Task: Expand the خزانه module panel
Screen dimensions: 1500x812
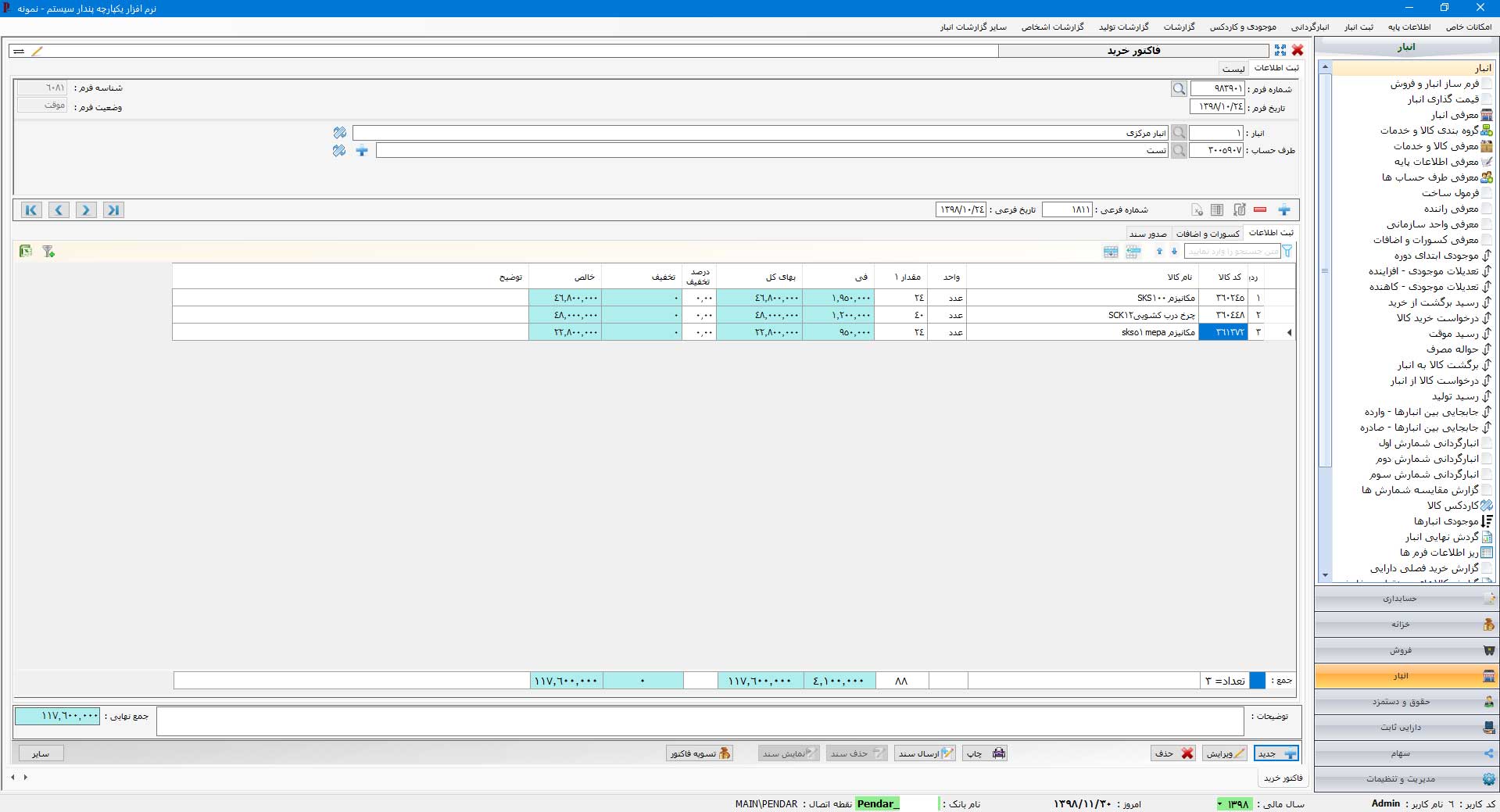Action: coord(1406,624)
